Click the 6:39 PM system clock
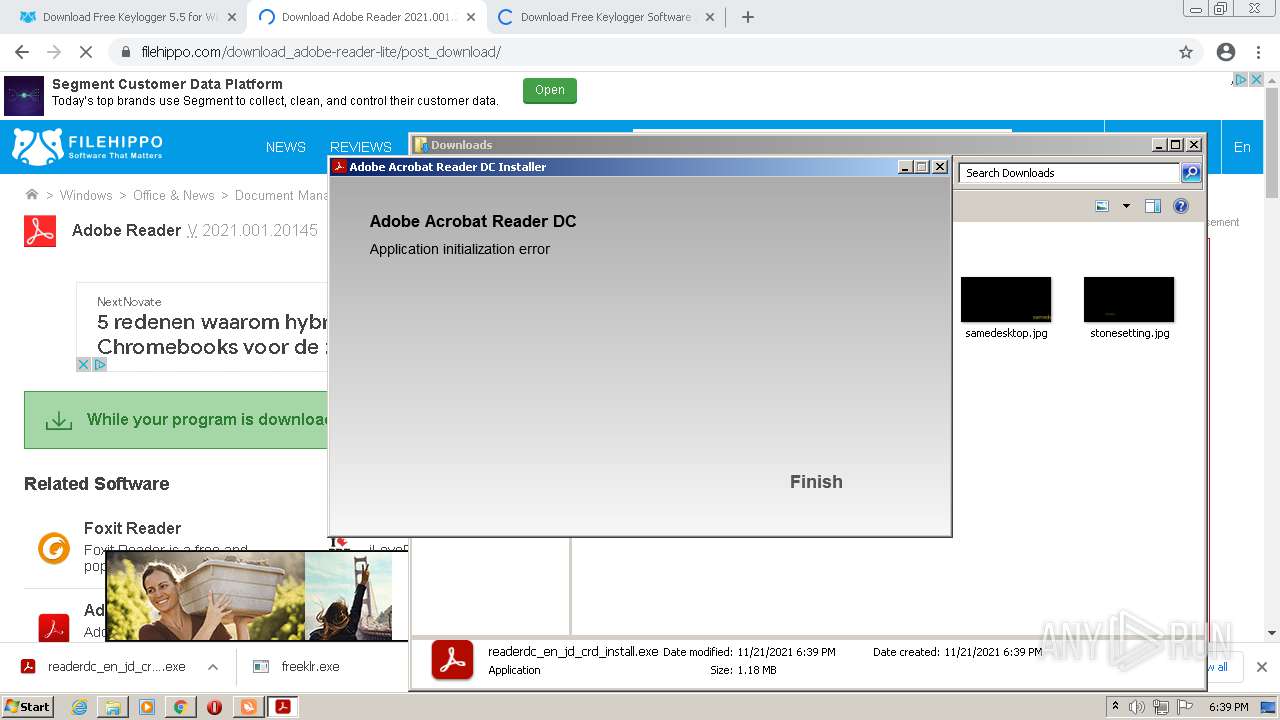Image resolution: width=1280 pixels, height=720 pixels. coord(1229,707)
